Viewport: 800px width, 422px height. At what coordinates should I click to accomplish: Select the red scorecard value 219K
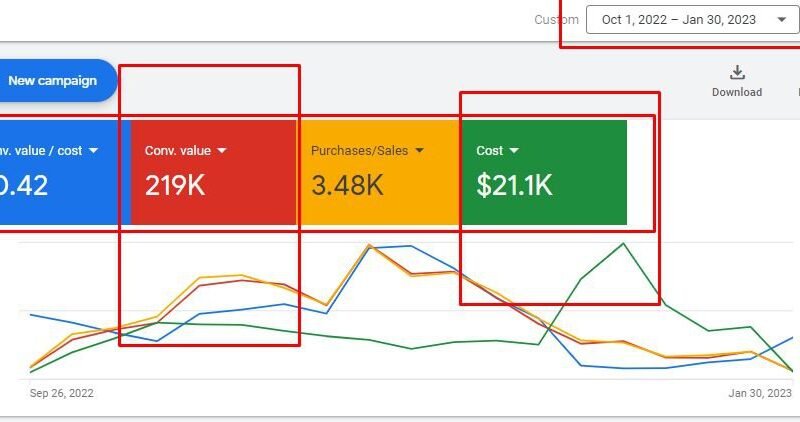(175, 185)
